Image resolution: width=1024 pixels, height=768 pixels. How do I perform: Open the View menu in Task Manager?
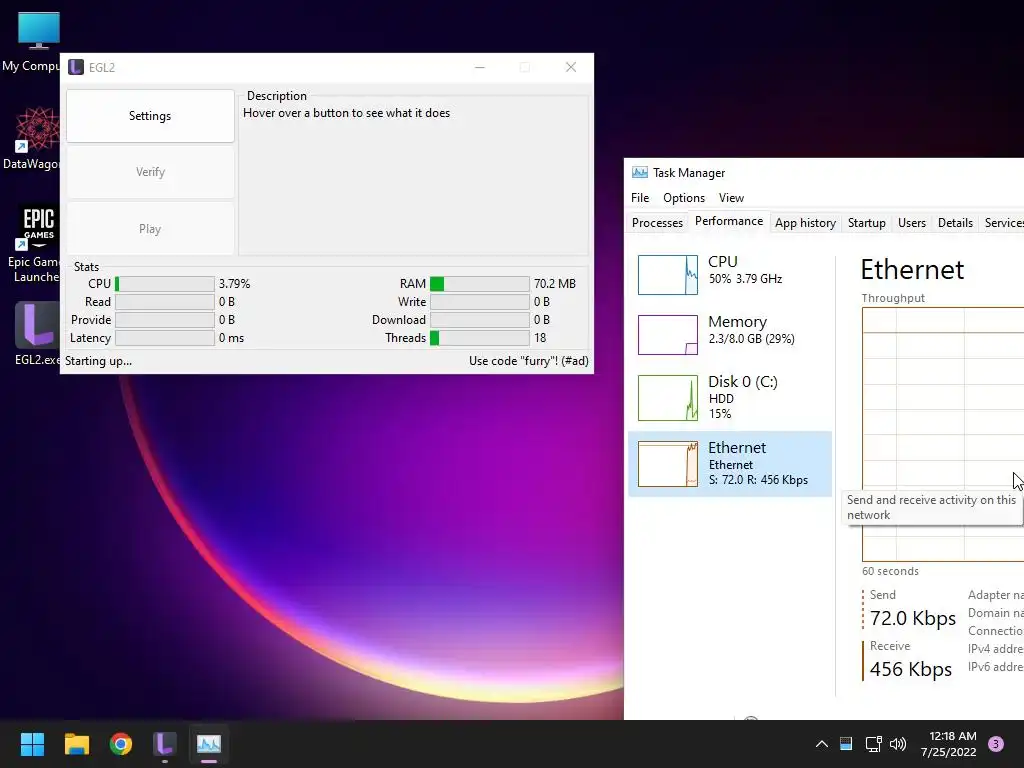731,198
